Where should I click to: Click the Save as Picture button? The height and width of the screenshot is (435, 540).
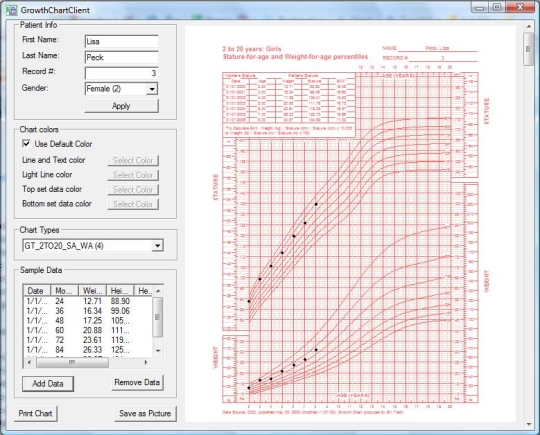[x=145, y=413]
